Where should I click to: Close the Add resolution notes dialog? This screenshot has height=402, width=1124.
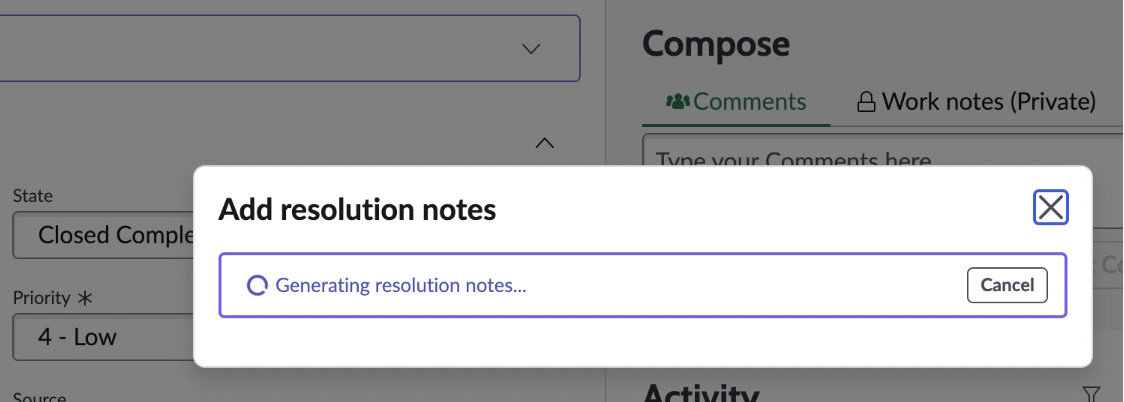(x=1050, y=207)
